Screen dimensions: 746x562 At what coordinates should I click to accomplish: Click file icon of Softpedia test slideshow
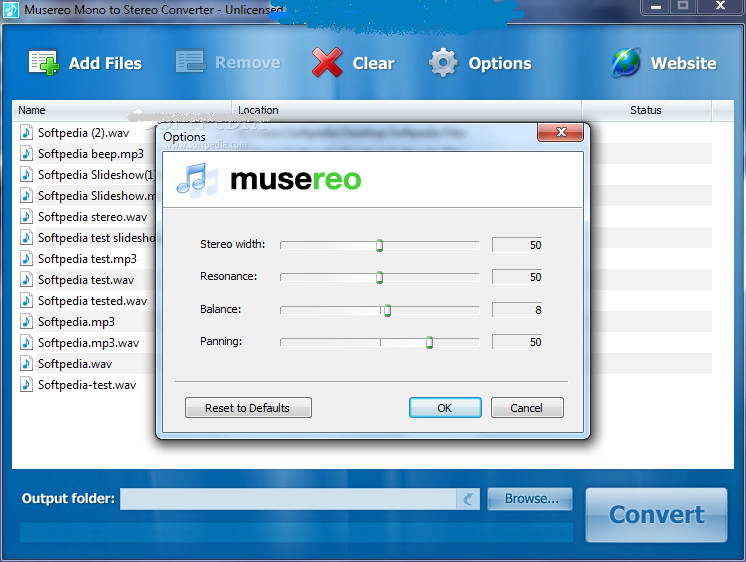click(x=26, y=237)
